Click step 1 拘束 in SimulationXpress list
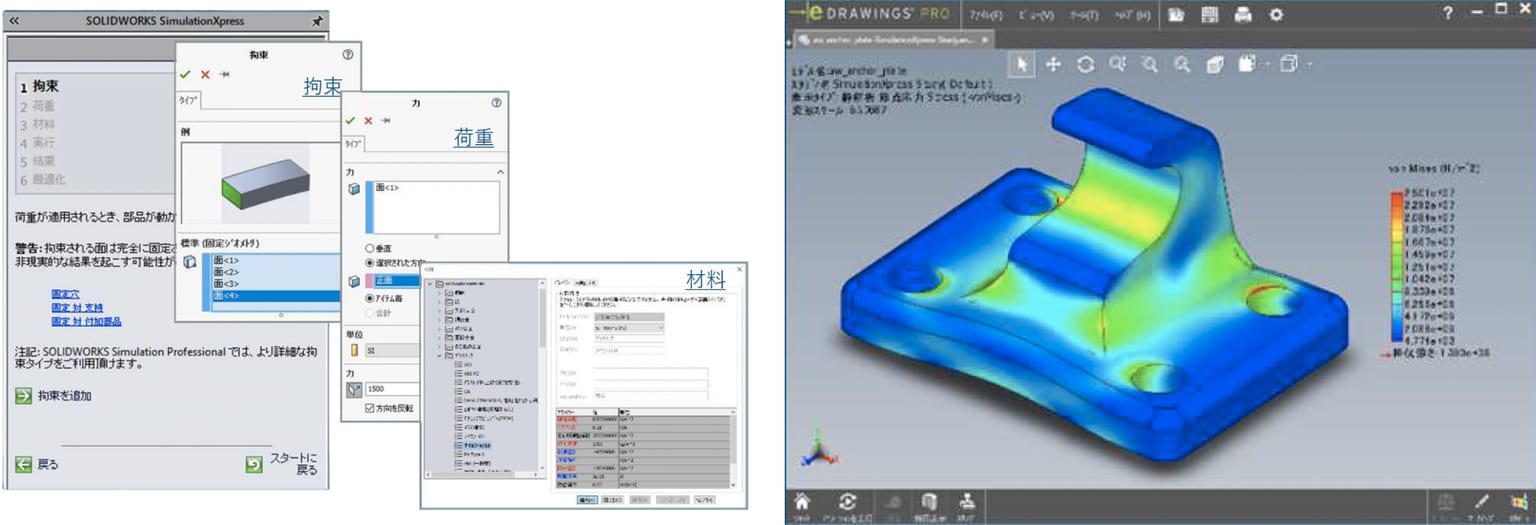Viewport: 1536px width, 525px height. pyautogui.click(x=39, y=86)
